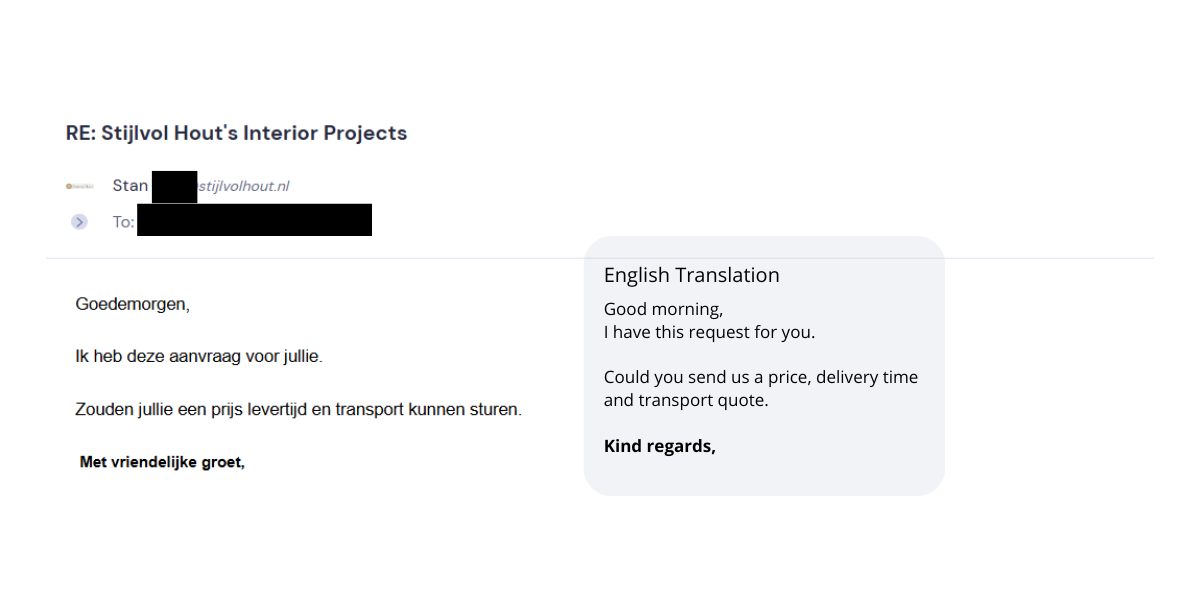
Task: Click "I have this request for you." text
Action: coord(709,332)
